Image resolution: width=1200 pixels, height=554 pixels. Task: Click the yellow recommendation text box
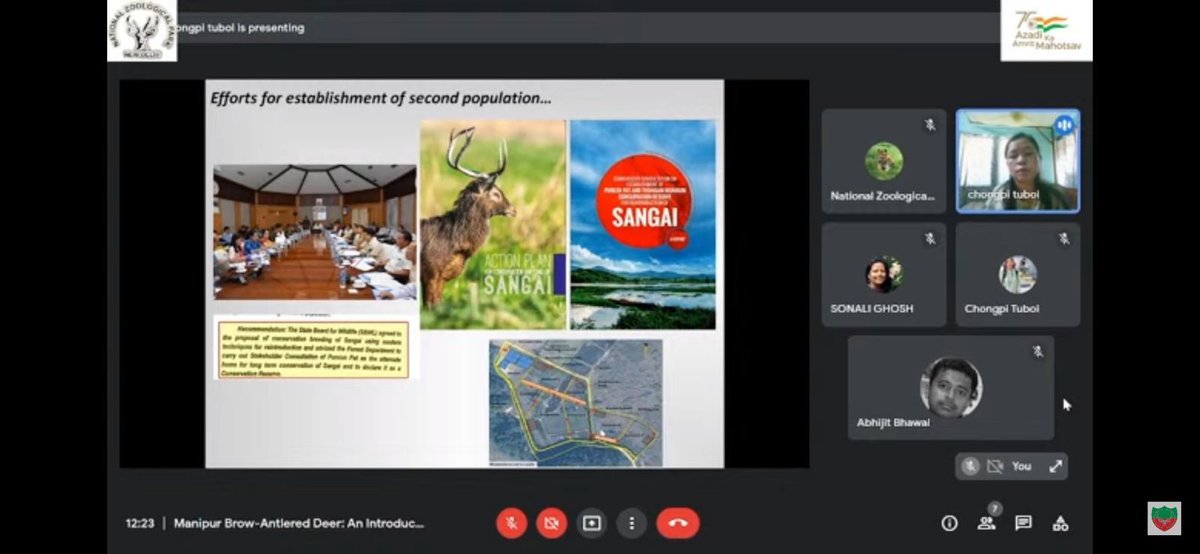(x=312, y=348)
